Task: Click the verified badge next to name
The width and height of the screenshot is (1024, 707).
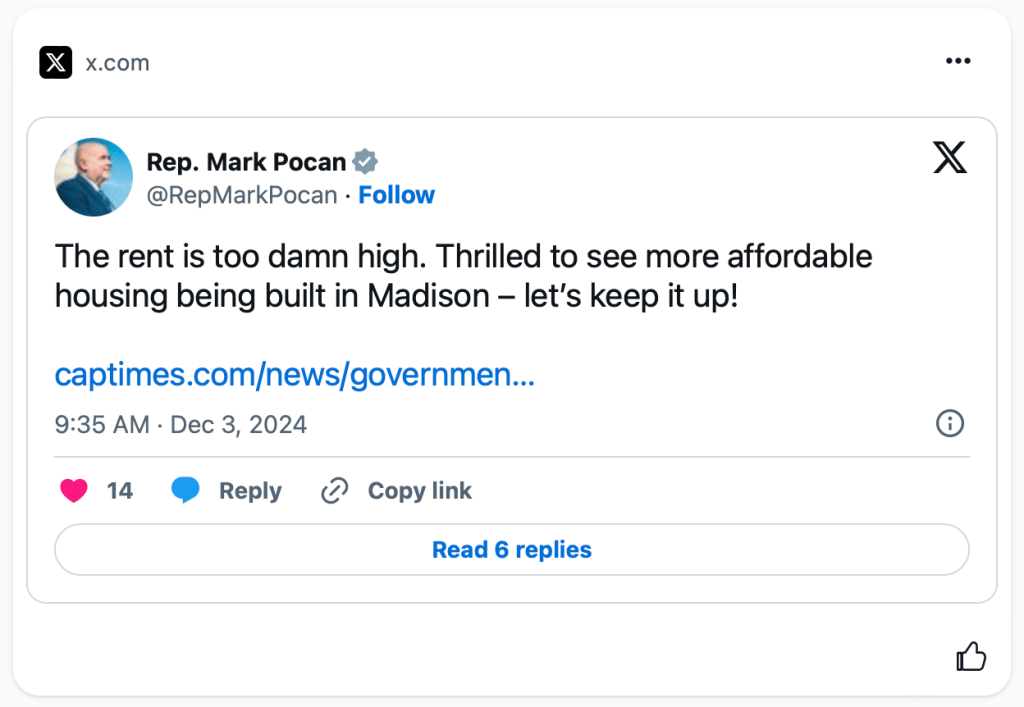Action: click(x=366, y=162)
